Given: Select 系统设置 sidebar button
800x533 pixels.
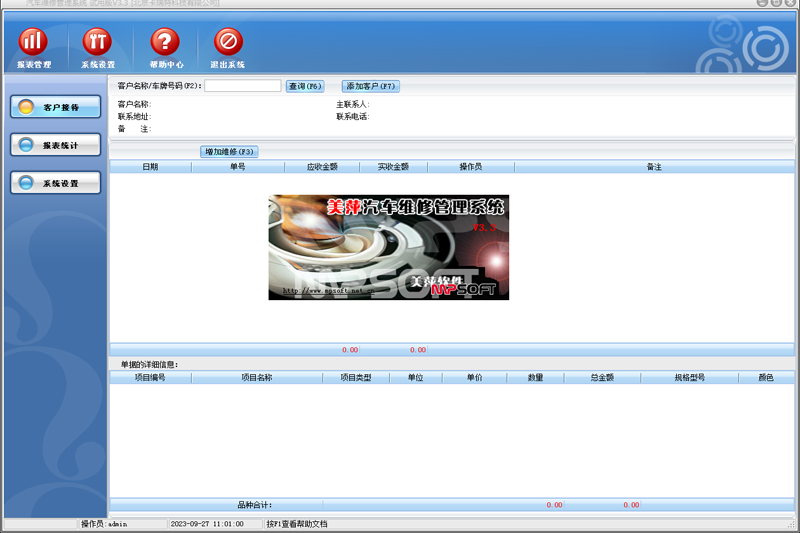Looking at the screenshot, I should tap(56, 183).
